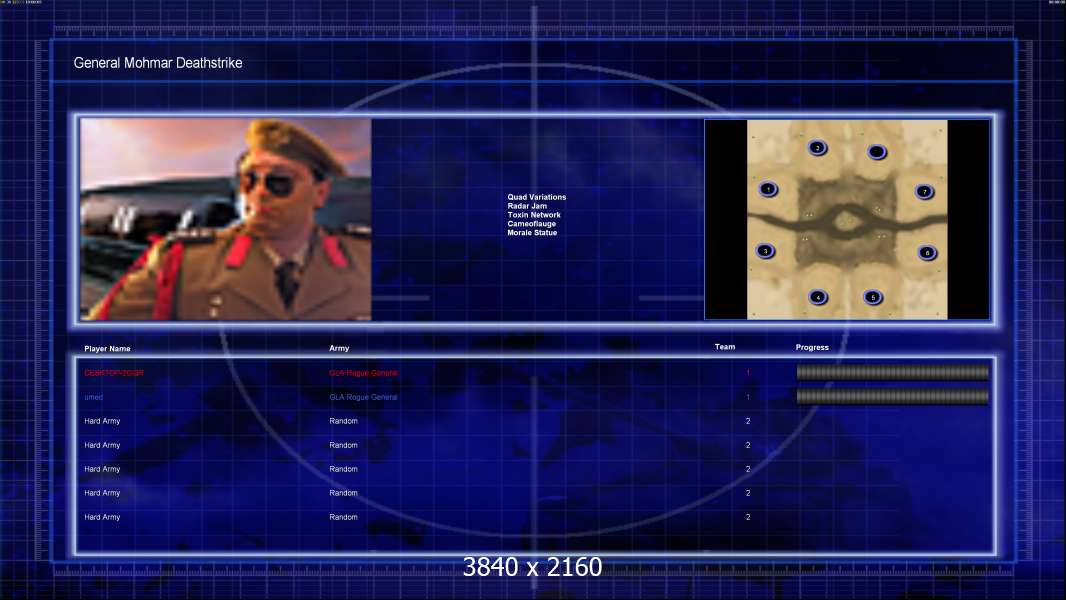Select start position 6 on map
This screenshot has width=1066, height=600.
(x=927, y=253)
